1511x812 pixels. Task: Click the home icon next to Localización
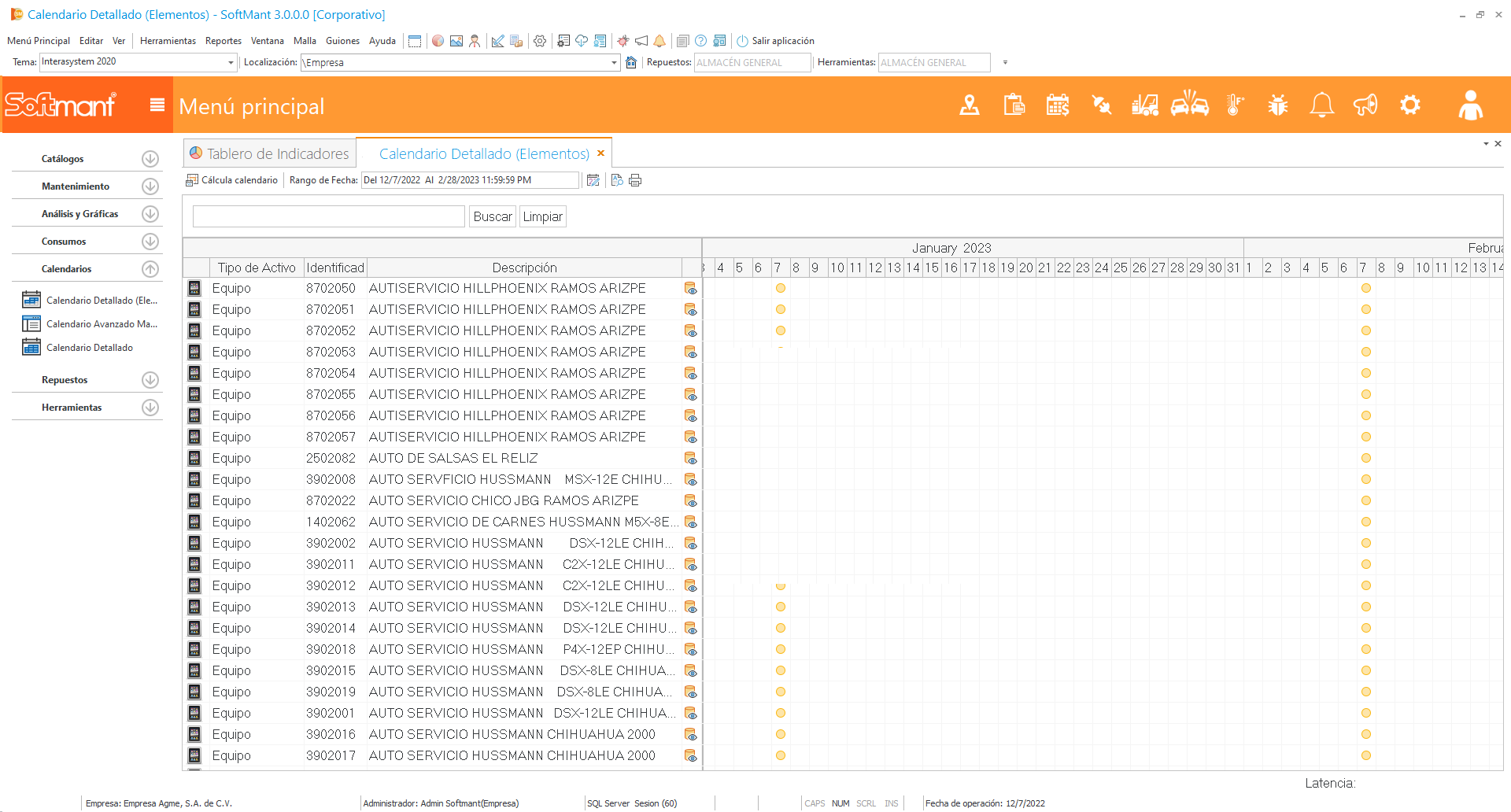point(631,62)
